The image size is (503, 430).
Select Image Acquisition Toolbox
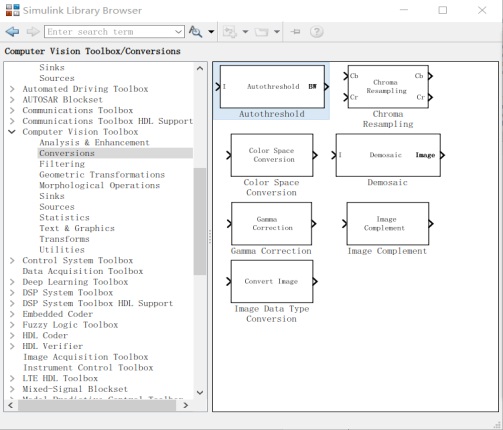click(x=86, y=357)
